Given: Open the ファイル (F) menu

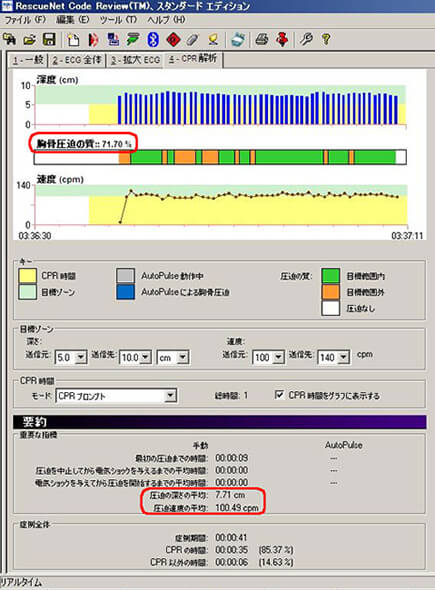Looking at the screenshot, I should pyautogui.click(x=25, y=20).
